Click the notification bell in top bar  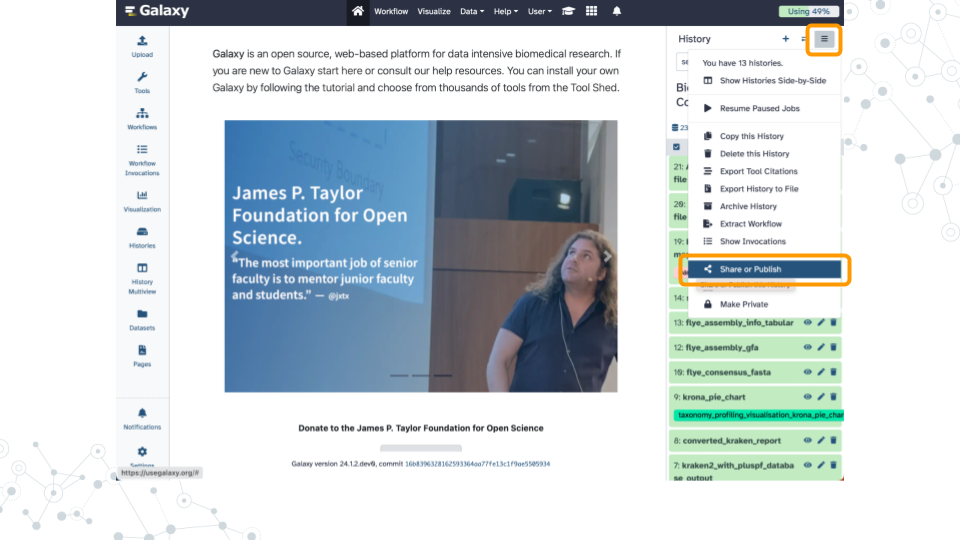point(617,11)
